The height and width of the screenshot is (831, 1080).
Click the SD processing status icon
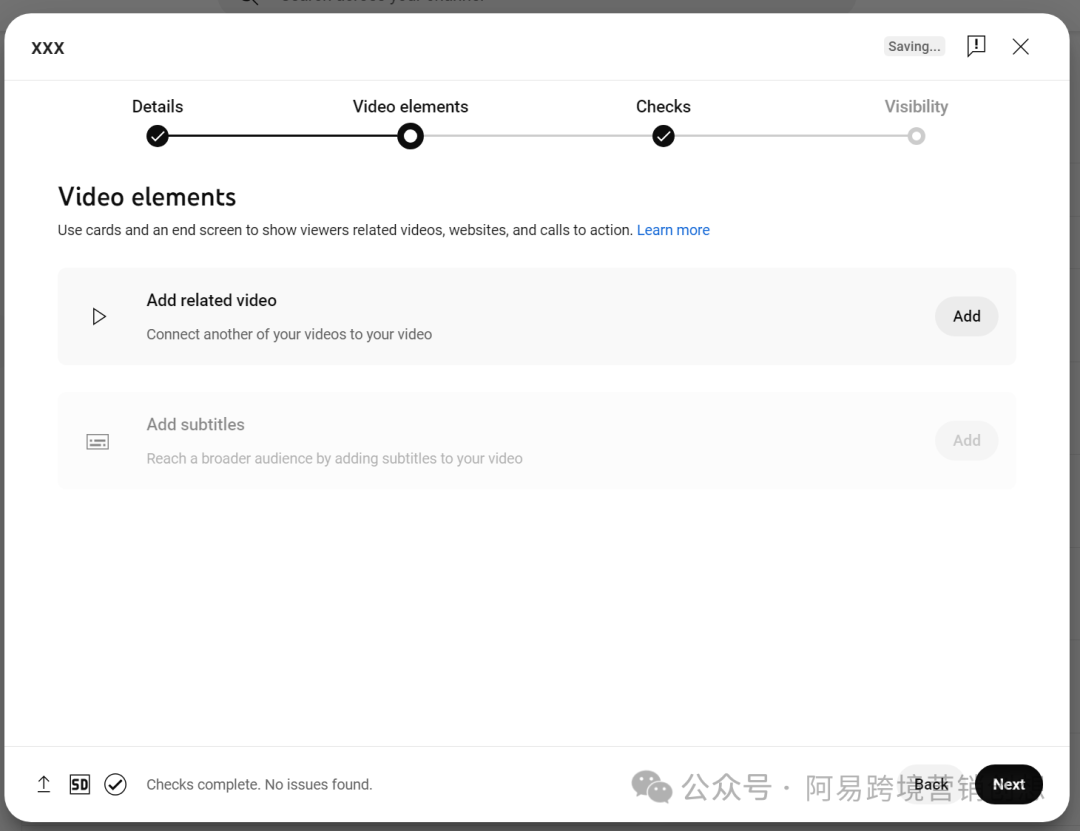79,784
